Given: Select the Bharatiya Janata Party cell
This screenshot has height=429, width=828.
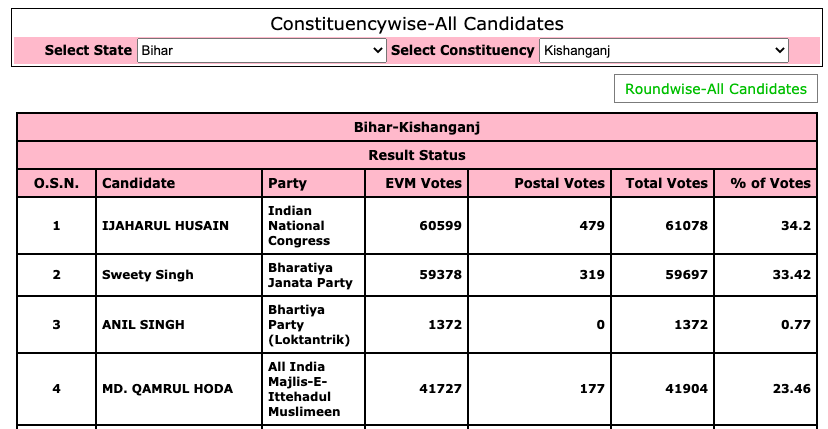Looking at the screenshot, I should pos(310,275).
